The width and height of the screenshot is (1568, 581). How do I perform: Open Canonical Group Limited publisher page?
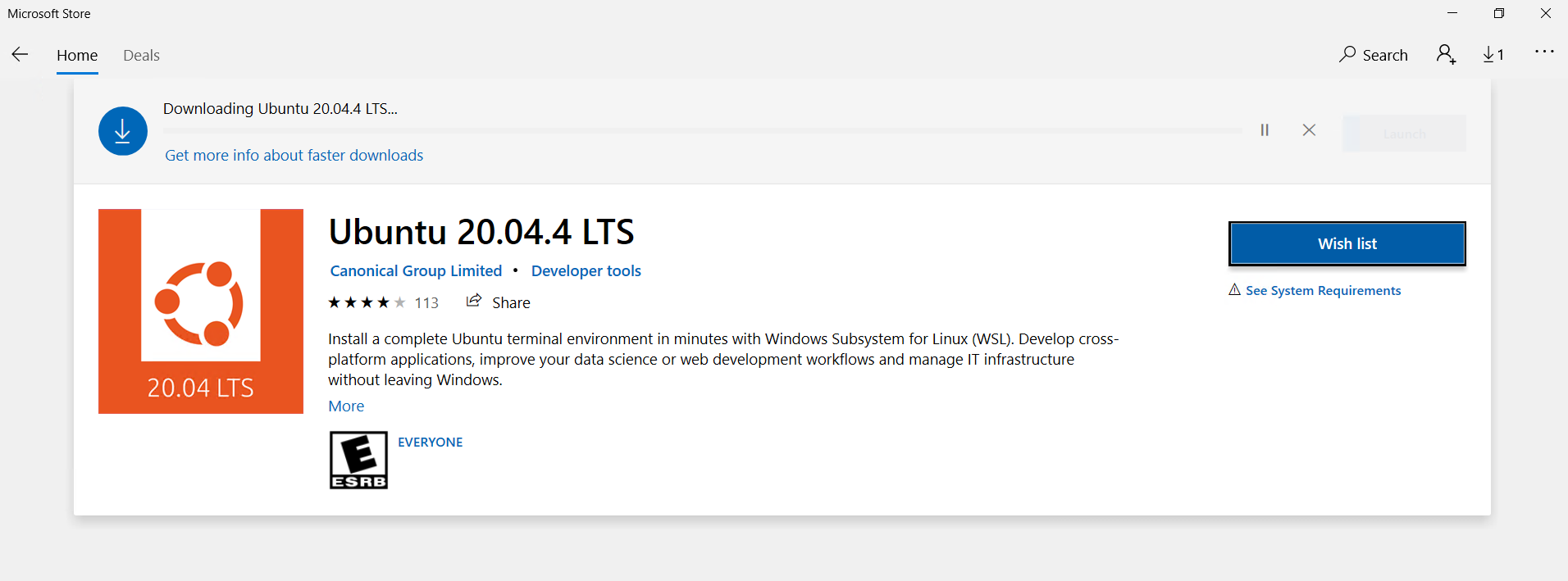point(416,271)
